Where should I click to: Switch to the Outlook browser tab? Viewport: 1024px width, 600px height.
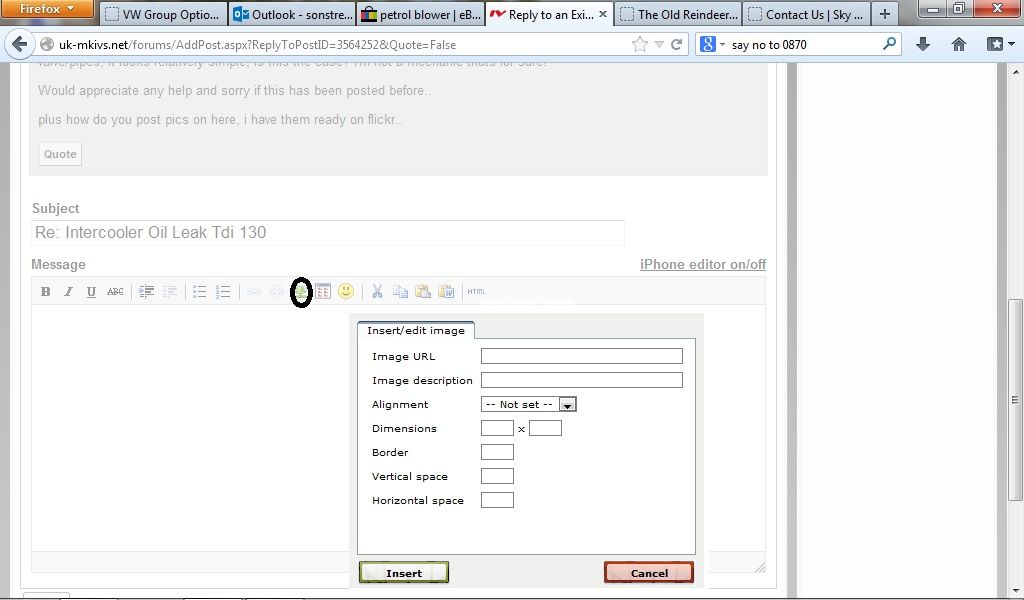(292, 14)
